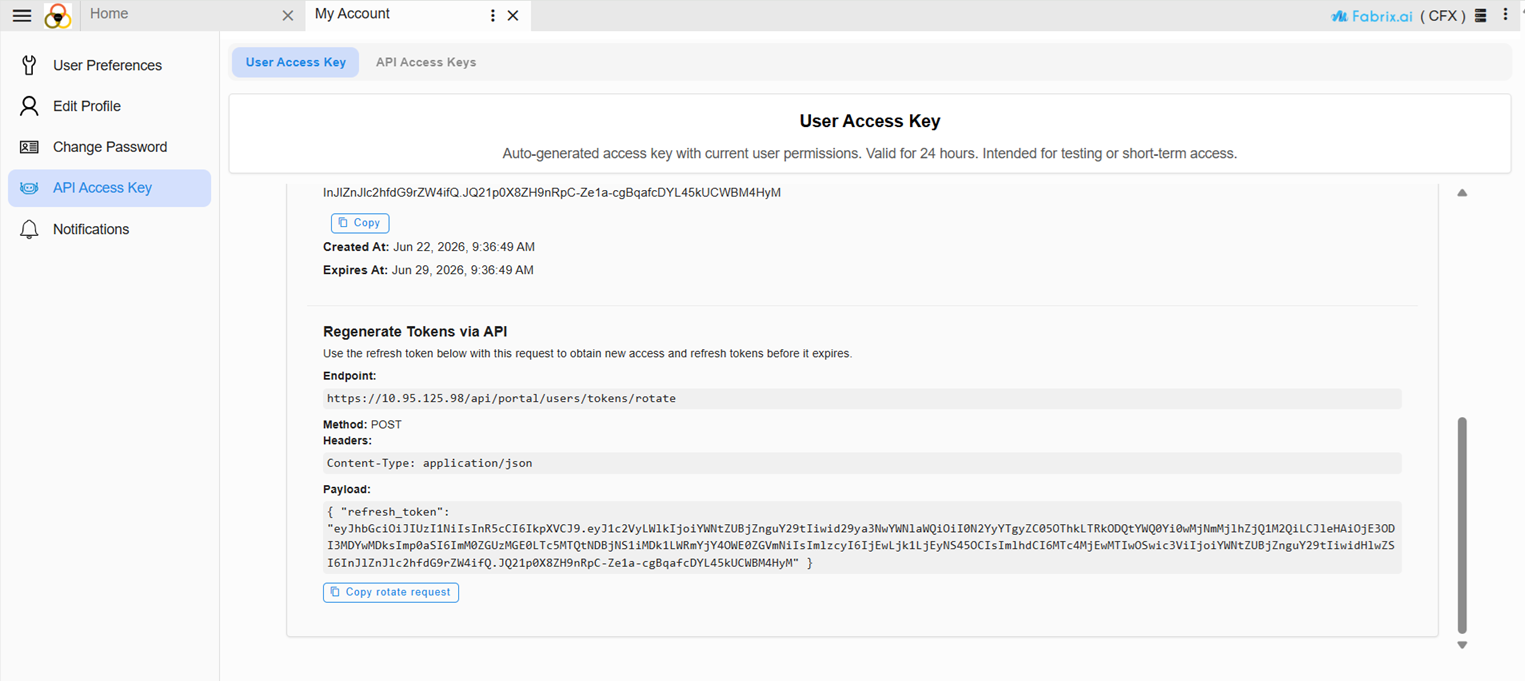This screenshot has width=1525, height=681.
Task: Click the refresh_token payload text block
Action: [x=861, y=538]
